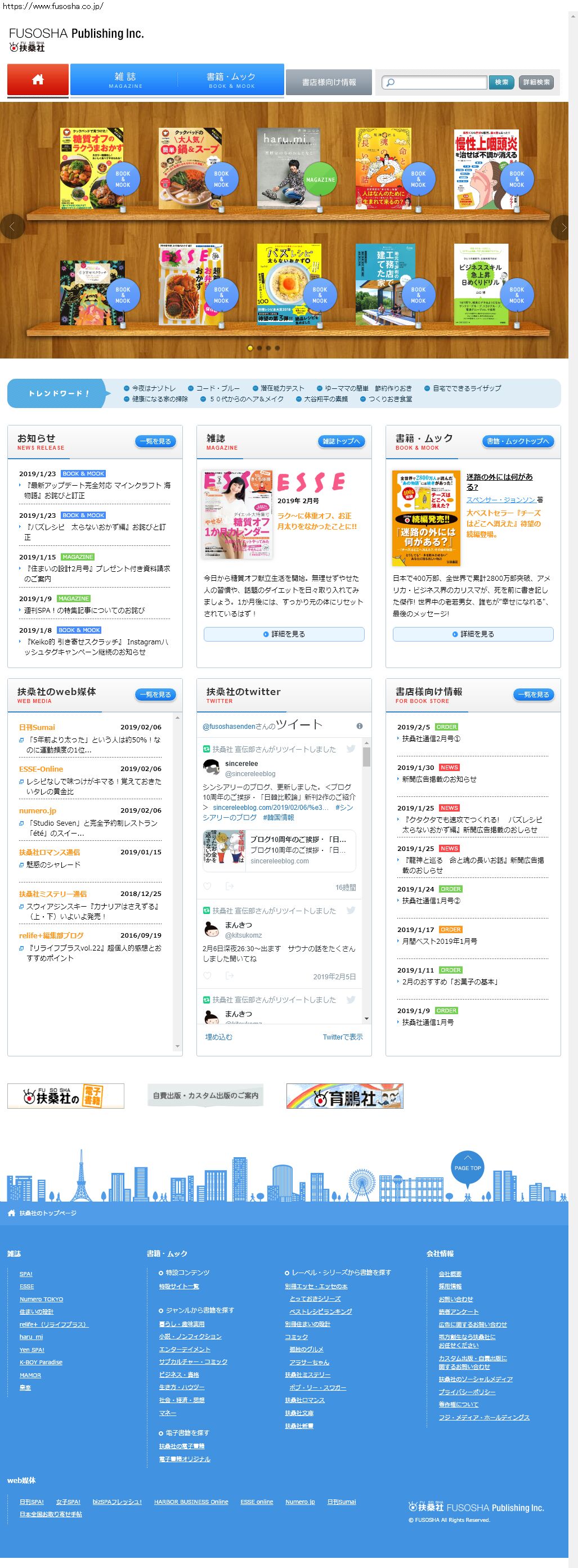Open numero.jp web media link

point(37,811)
